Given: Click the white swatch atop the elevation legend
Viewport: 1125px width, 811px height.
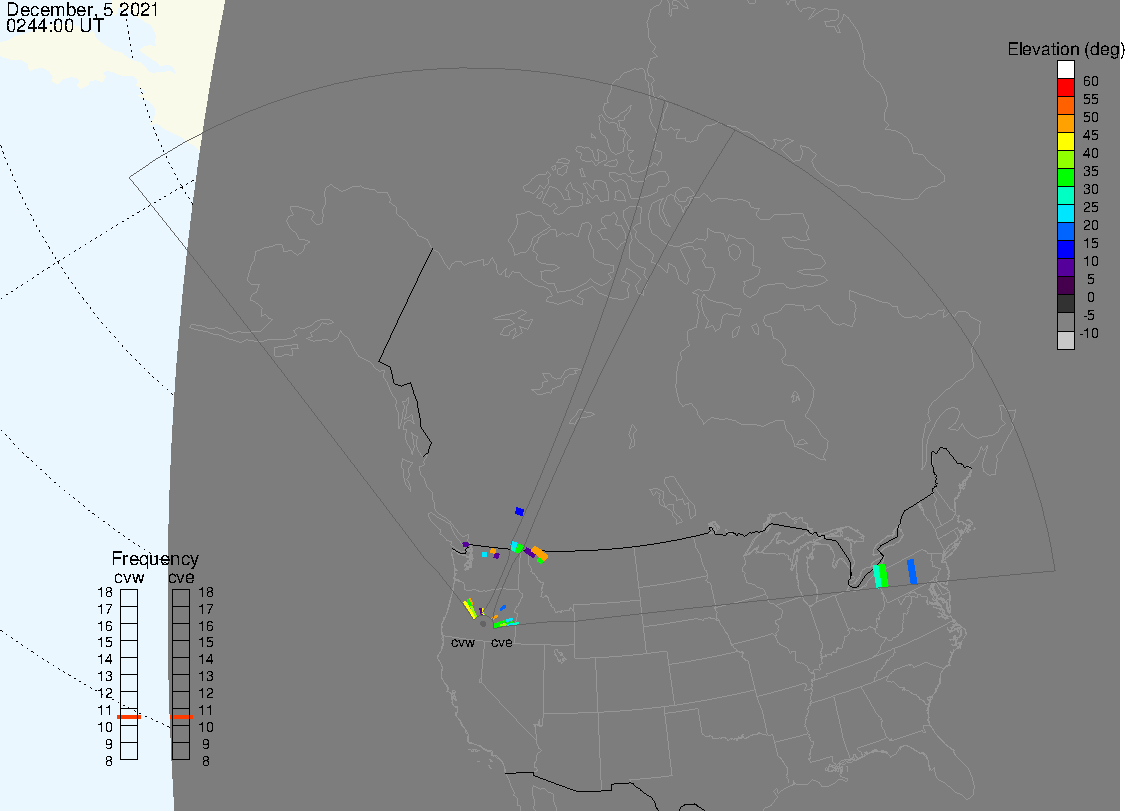Looking at the screenshot, I should (x=1065, y=70).
